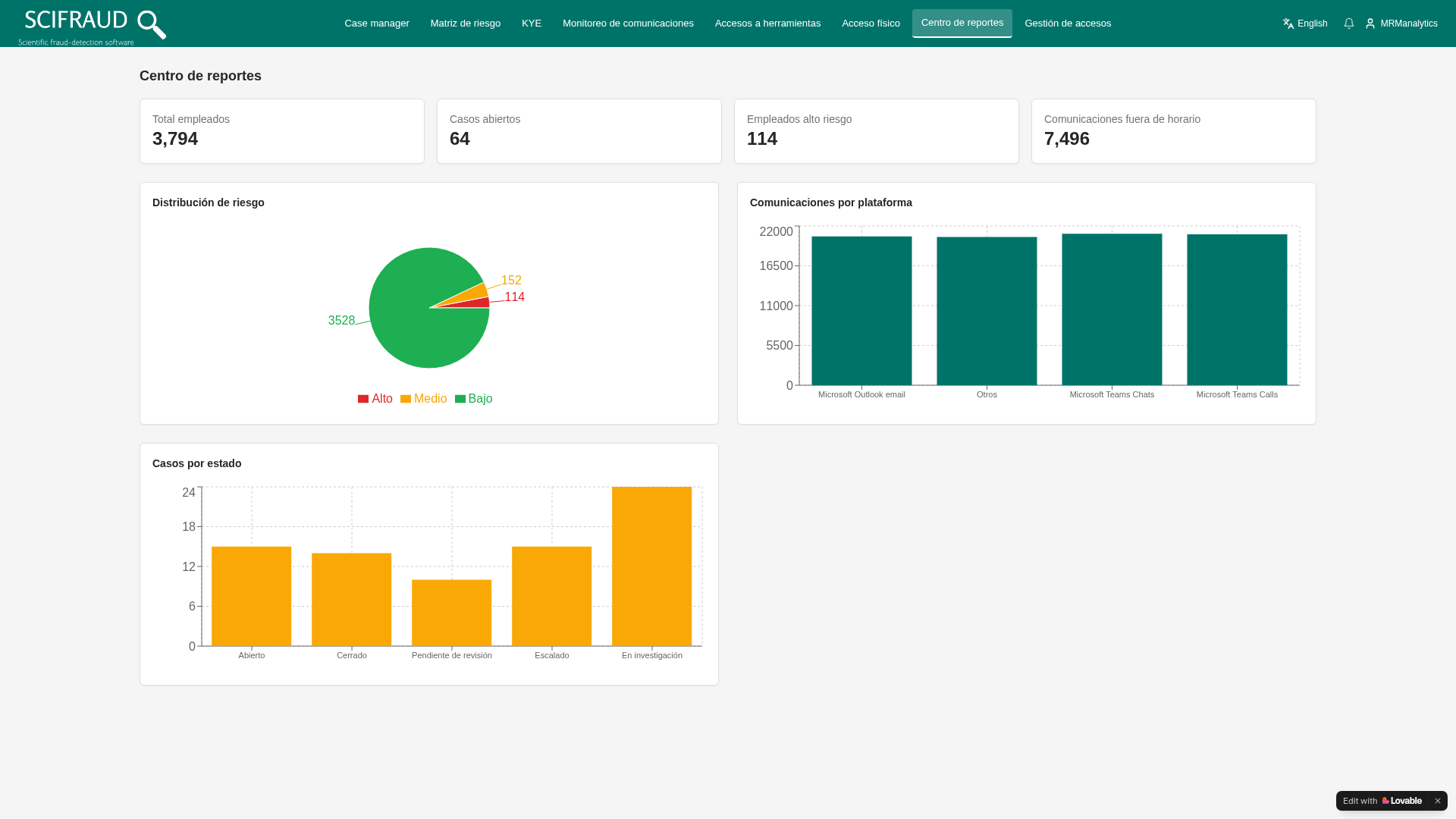Open Monitoreo de comunicaciones
This screenshot has width=1456, height=819.
628,24
